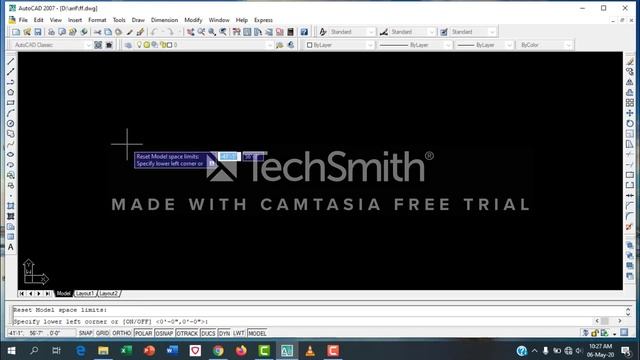
Task: Toggle LWT lineweight display
Action: pos(239,333)
